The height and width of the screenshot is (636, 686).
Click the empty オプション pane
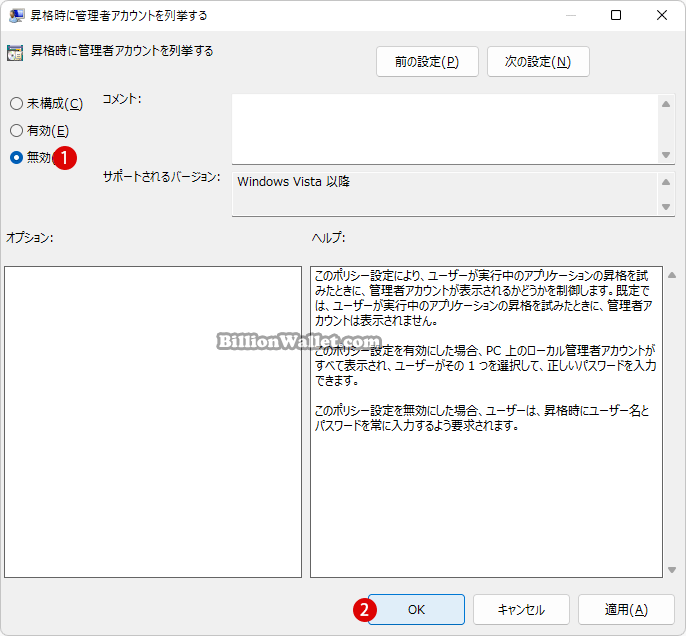coord(153,422)
